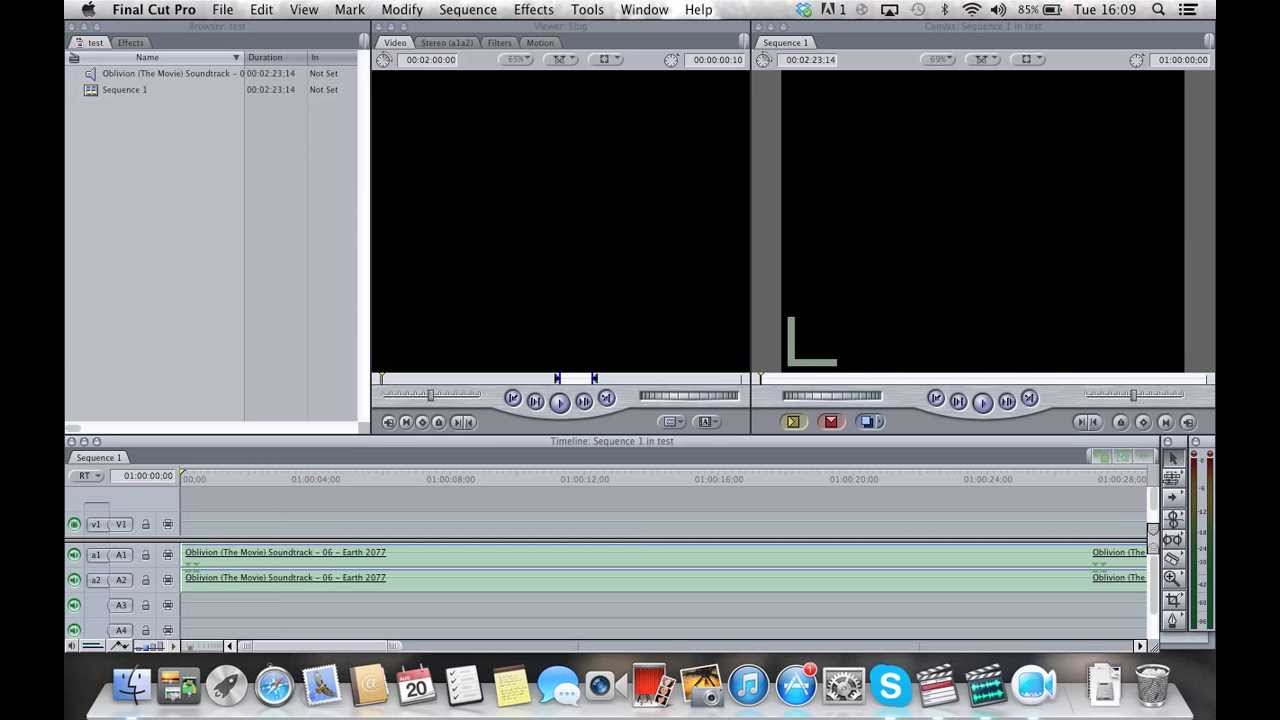
Task: Click the Viewer jog wheel control
Action: pyautogui.click(x=689, y=396)
